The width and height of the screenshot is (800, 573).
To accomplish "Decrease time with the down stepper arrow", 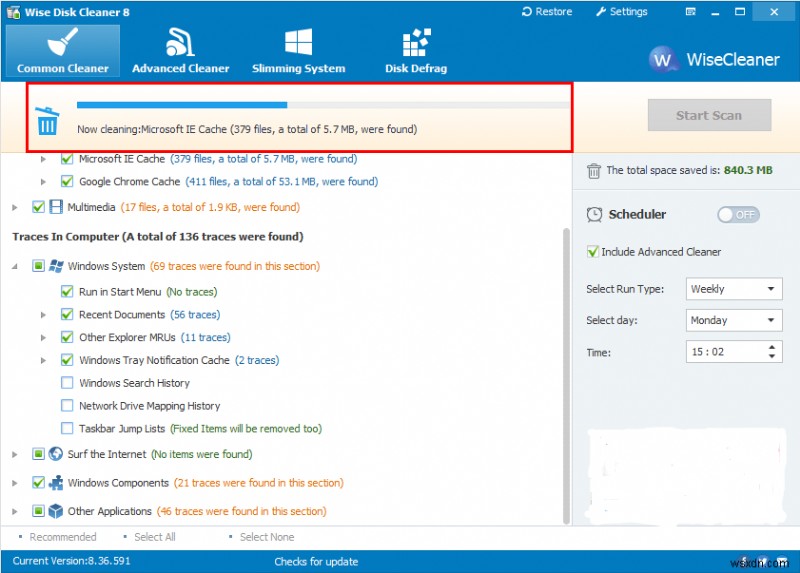I will 772,356.
